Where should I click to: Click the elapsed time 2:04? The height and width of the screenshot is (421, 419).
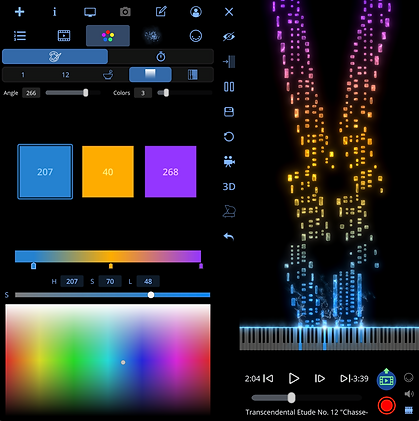pyautogui.click(x=252, y=379)
